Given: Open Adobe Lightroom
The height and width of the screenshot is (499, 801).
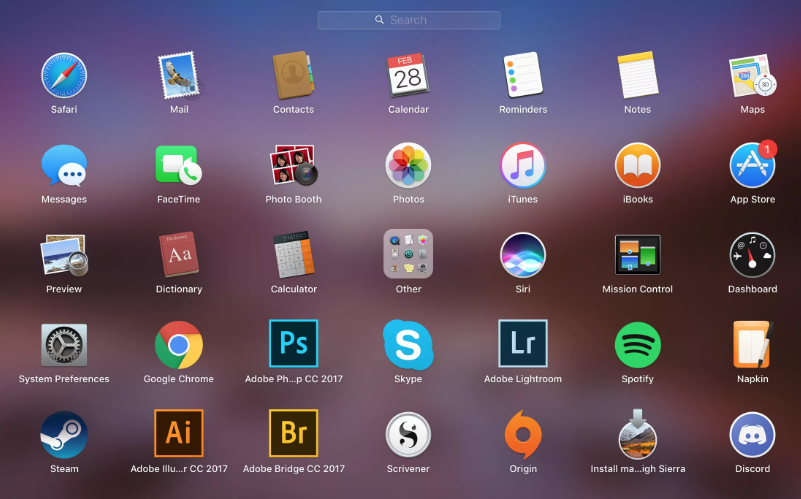Looking at the screenshot, I should click(523, 344).
